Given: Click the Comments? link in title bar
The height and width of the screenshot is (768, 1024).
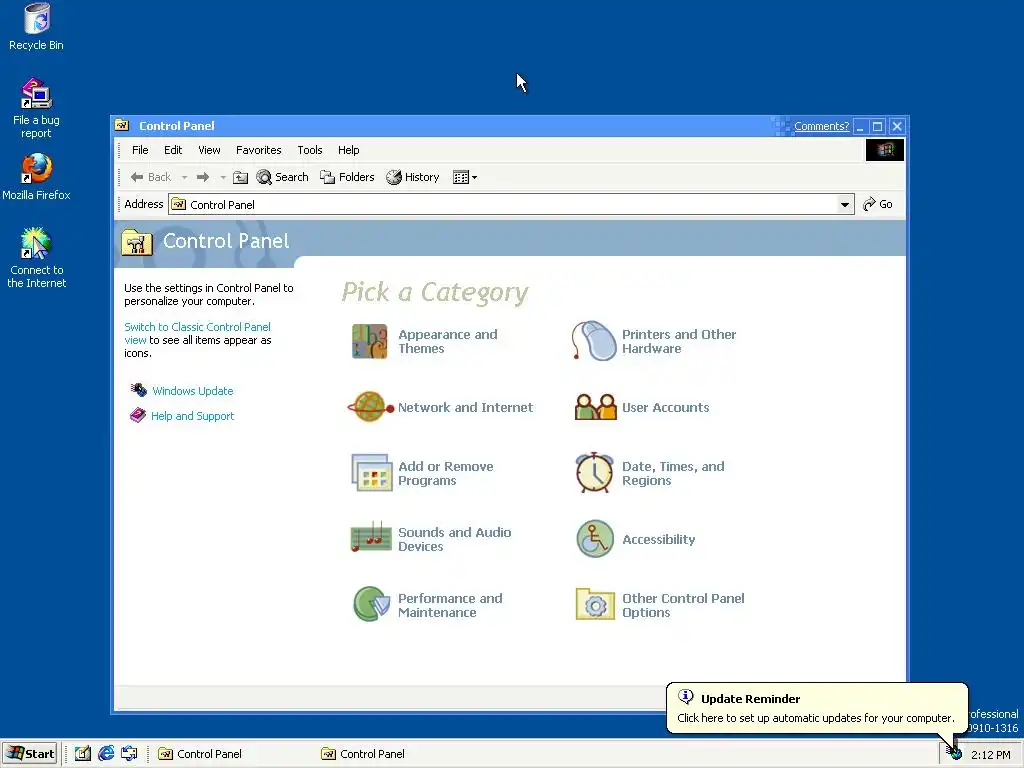Looking at the screenshot, I should click(x=821, y=126).
